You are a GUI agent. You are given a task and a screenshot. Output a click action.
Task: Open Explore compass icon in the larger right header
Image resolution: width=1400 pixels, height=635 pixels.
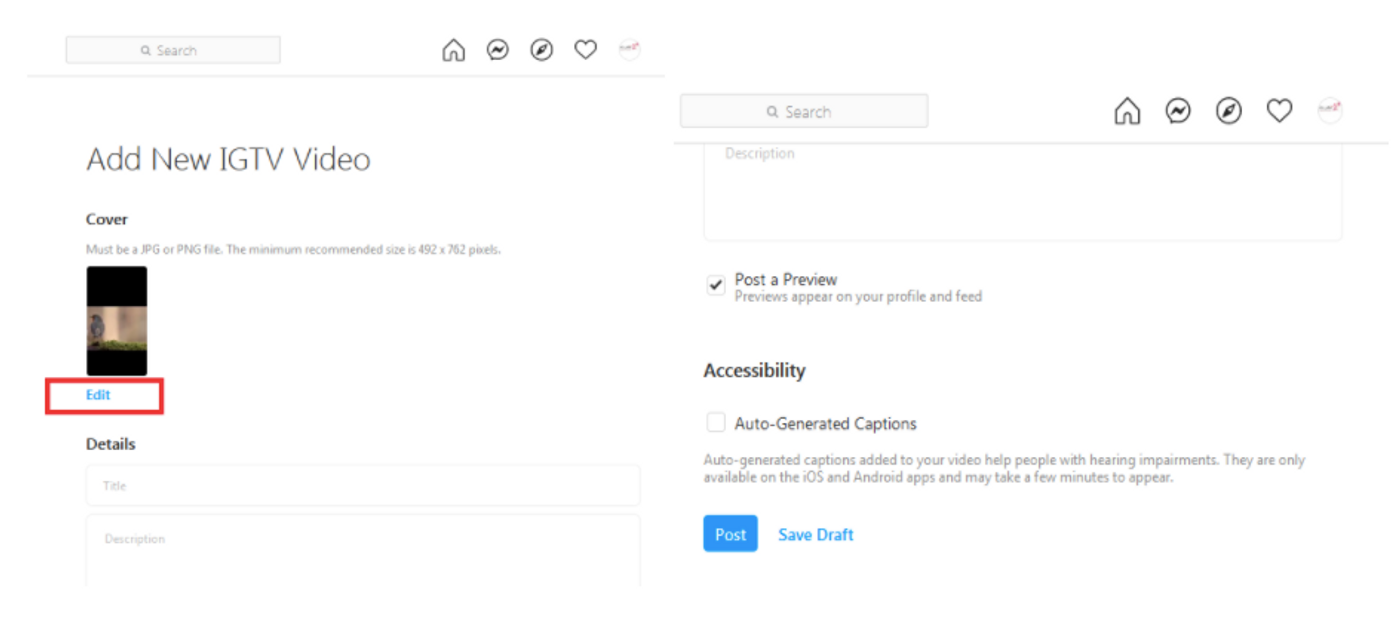click(1229, 111)
